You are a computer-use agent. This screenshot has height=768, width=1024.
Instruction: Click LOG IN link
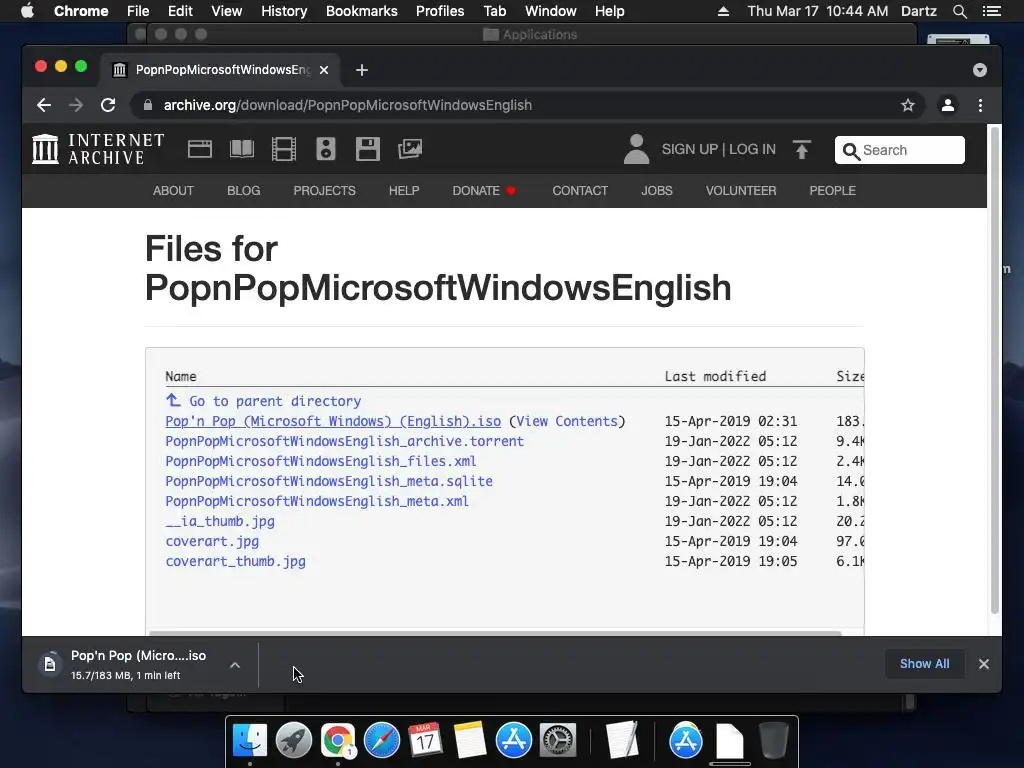point(752,150)
